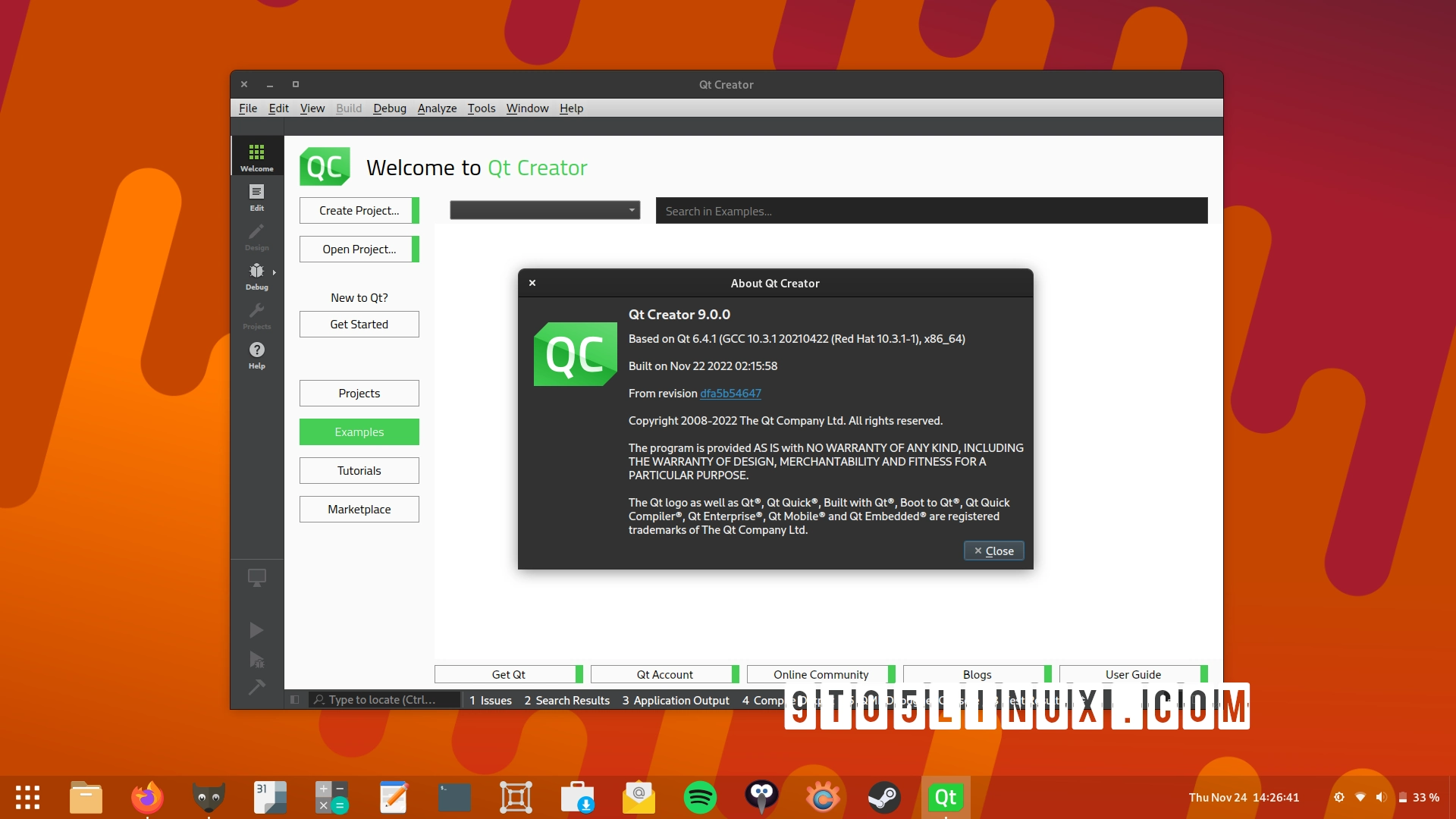Image resolution: width=1456 pixels, height=819 pixels.
Task: Toggle the Application Output pane
Action: coord(675,700)
